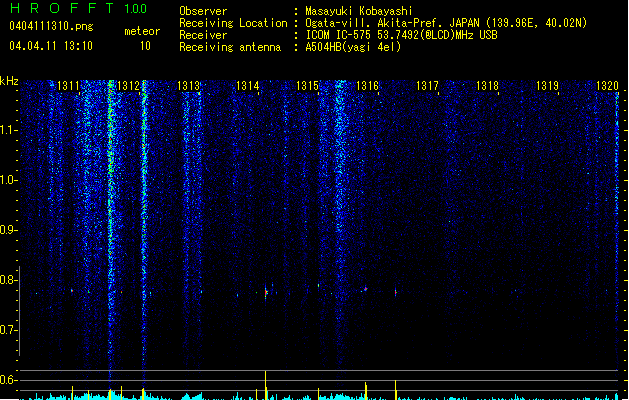Click the Receiving antenna label
Viewport: 629px width, 400px height.
coord(230,47)
